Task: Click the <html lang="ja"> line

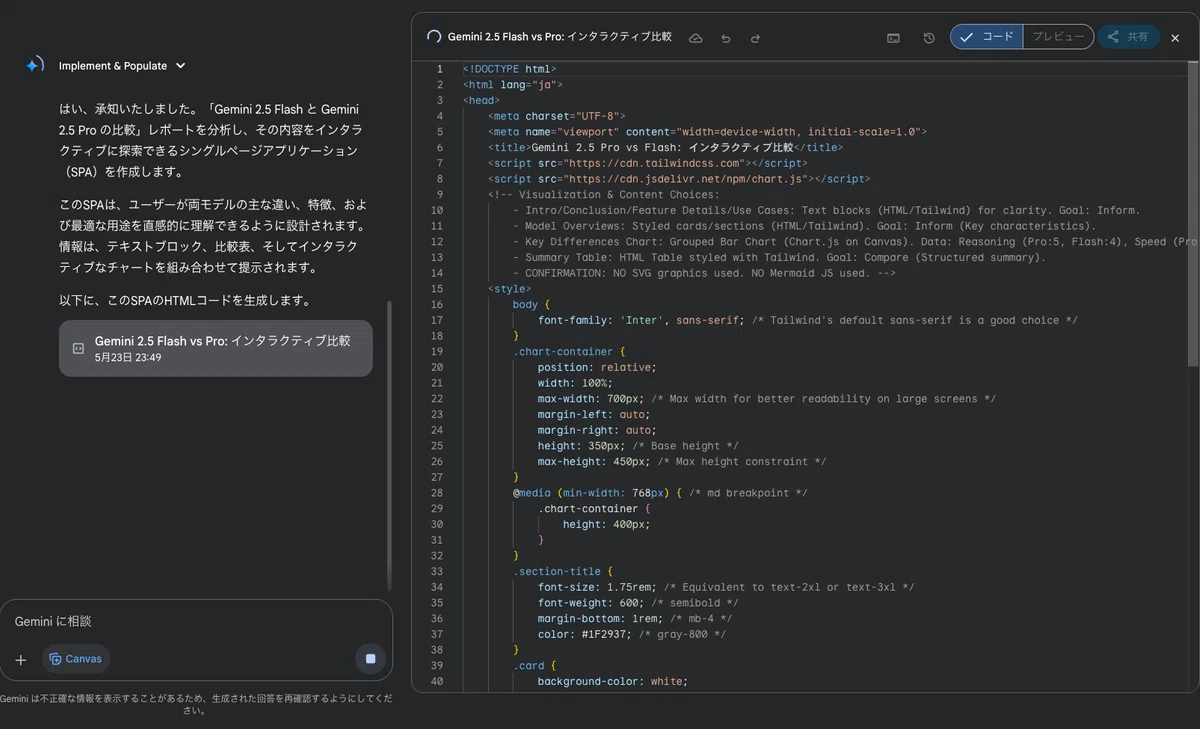Action: tap(513, 85)
